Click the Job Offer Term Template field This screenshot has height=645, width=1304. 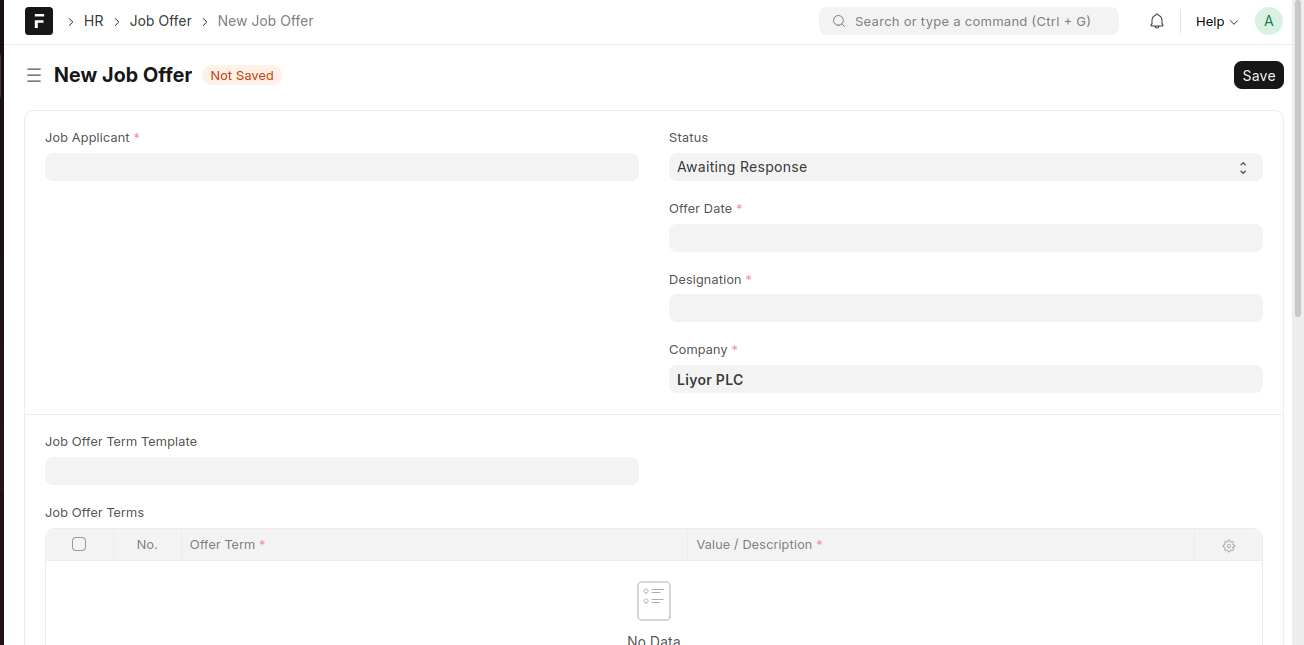pyautogui.click(x=341, y=471)
